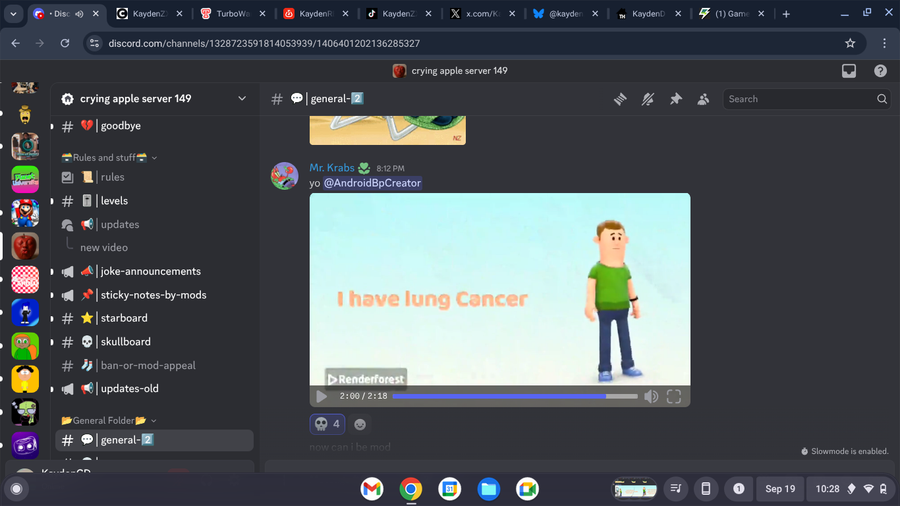Open the Mario server icon
This screenshot has height=506, width=900.
click(25, 213)
